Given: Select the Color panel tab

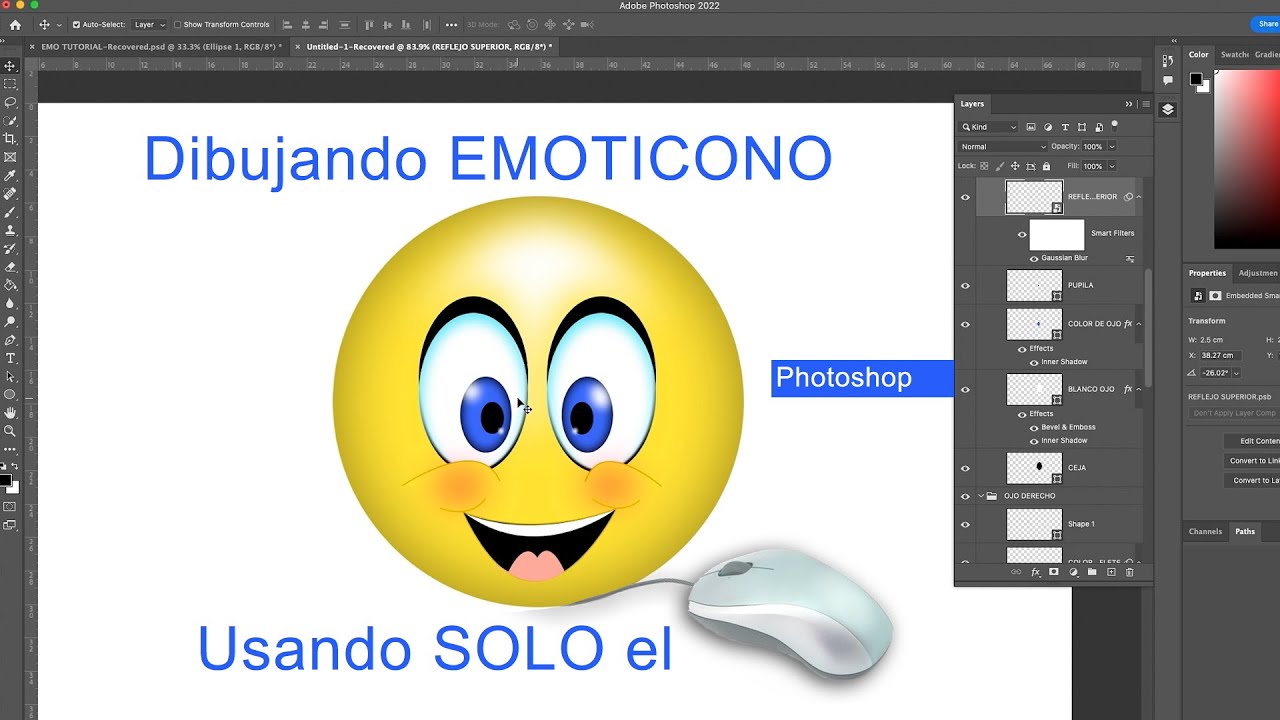Looking at the screenshot, I should click(x=1198, y=55).
